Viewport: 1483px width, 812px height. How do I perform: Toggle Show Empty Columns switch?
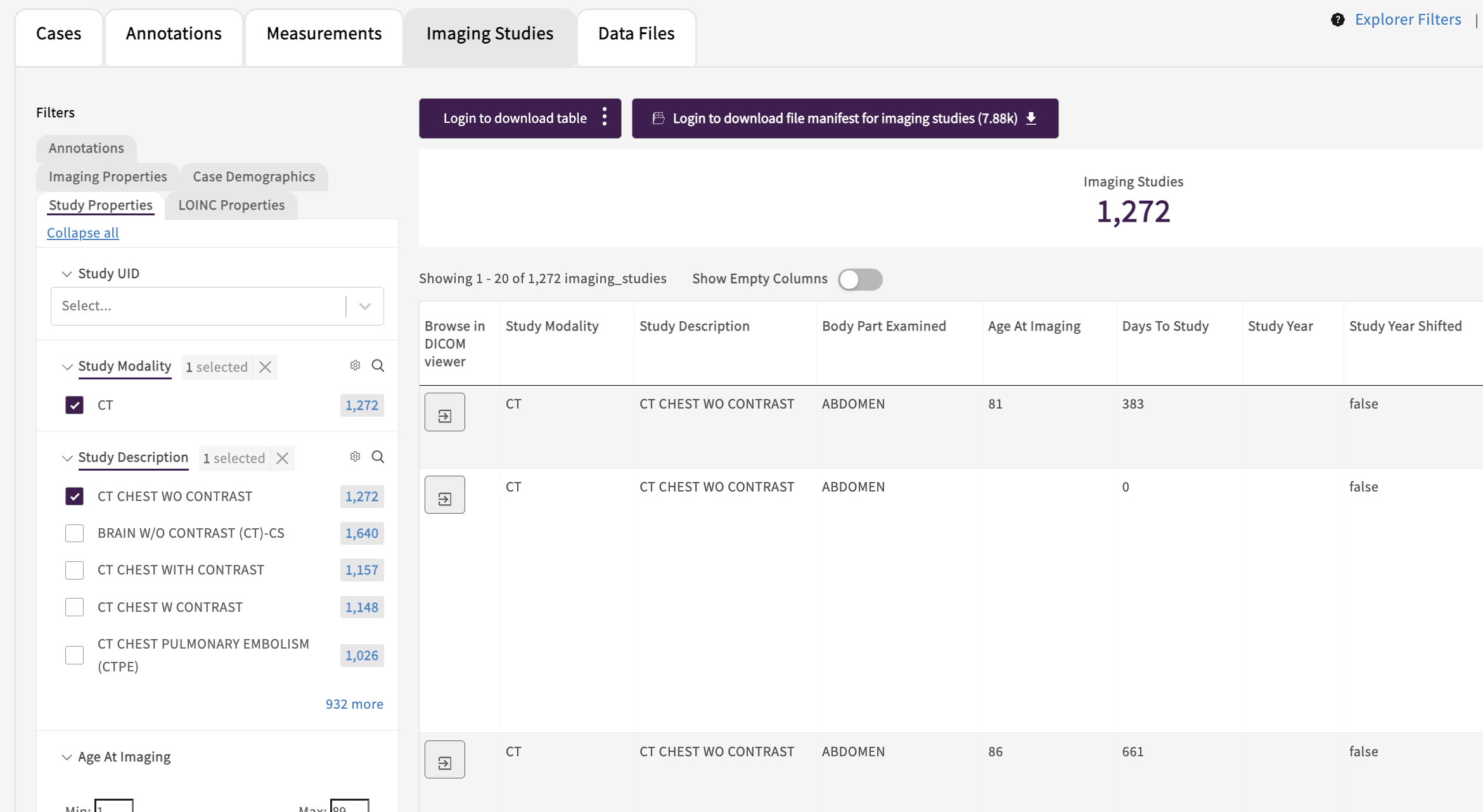[x=860, y=279]
